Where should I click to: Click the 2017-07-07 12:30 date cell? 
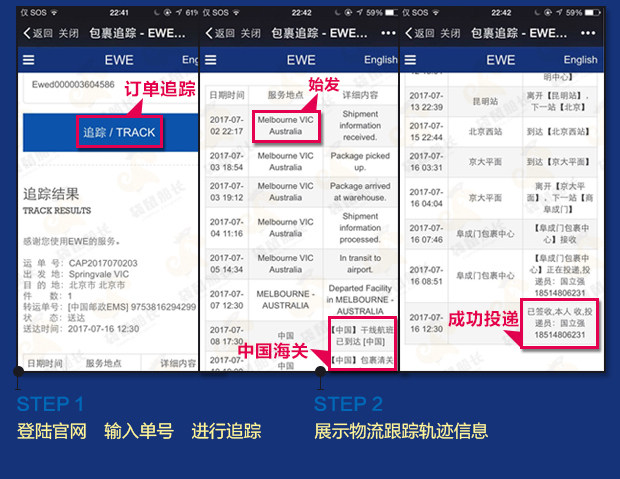coord(227,299)
